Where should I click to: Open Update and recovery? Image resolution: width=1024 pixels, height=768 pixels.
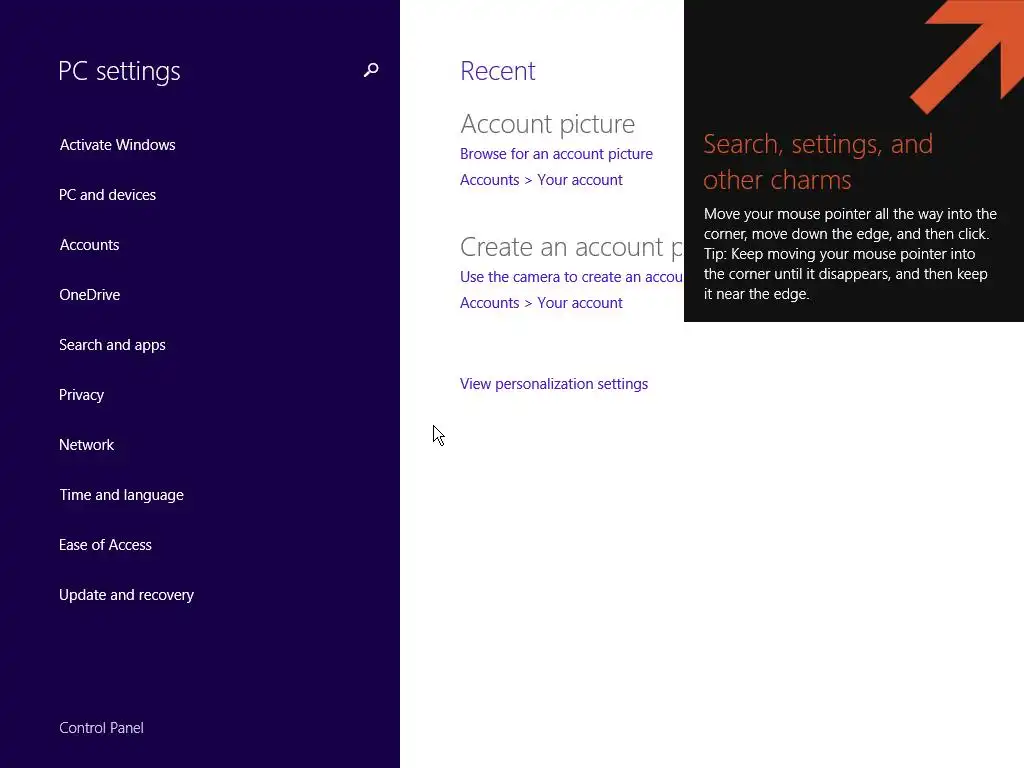coord(127,595)
